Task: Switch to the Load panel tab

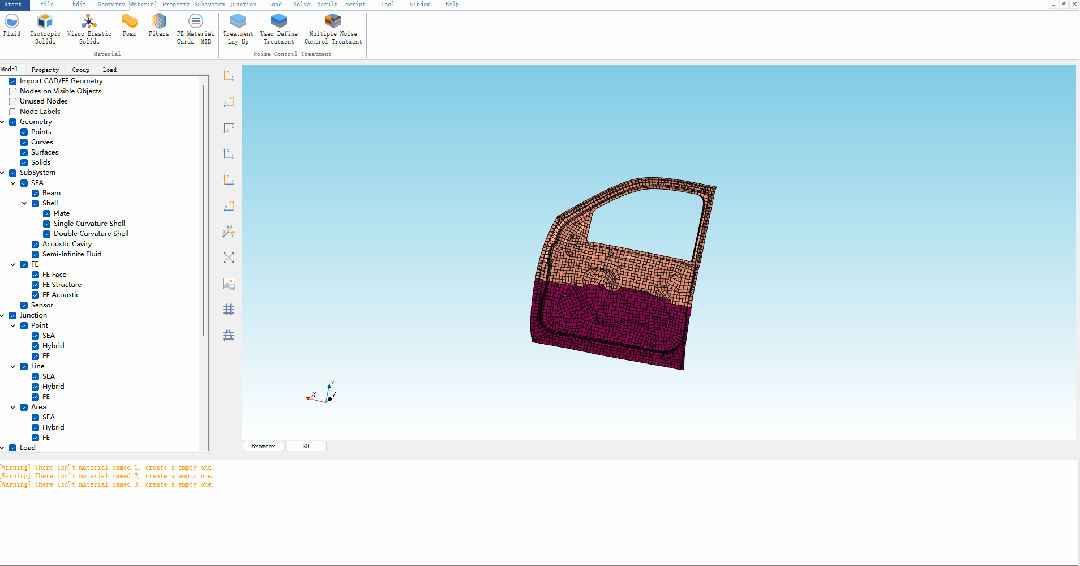Action: pos(110,70)
